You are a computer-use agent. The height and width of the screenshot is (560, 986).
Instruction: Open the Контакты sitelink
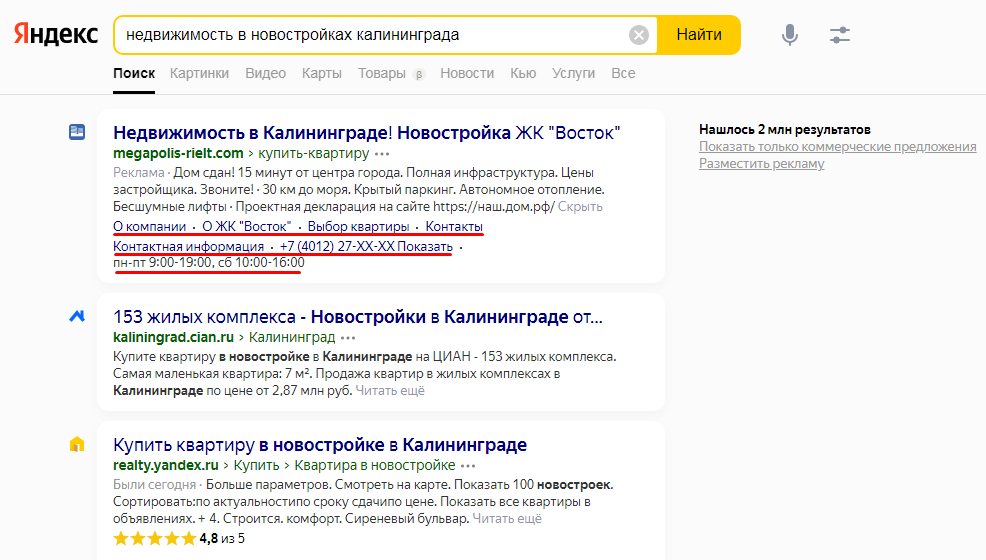tap(454, 226)
